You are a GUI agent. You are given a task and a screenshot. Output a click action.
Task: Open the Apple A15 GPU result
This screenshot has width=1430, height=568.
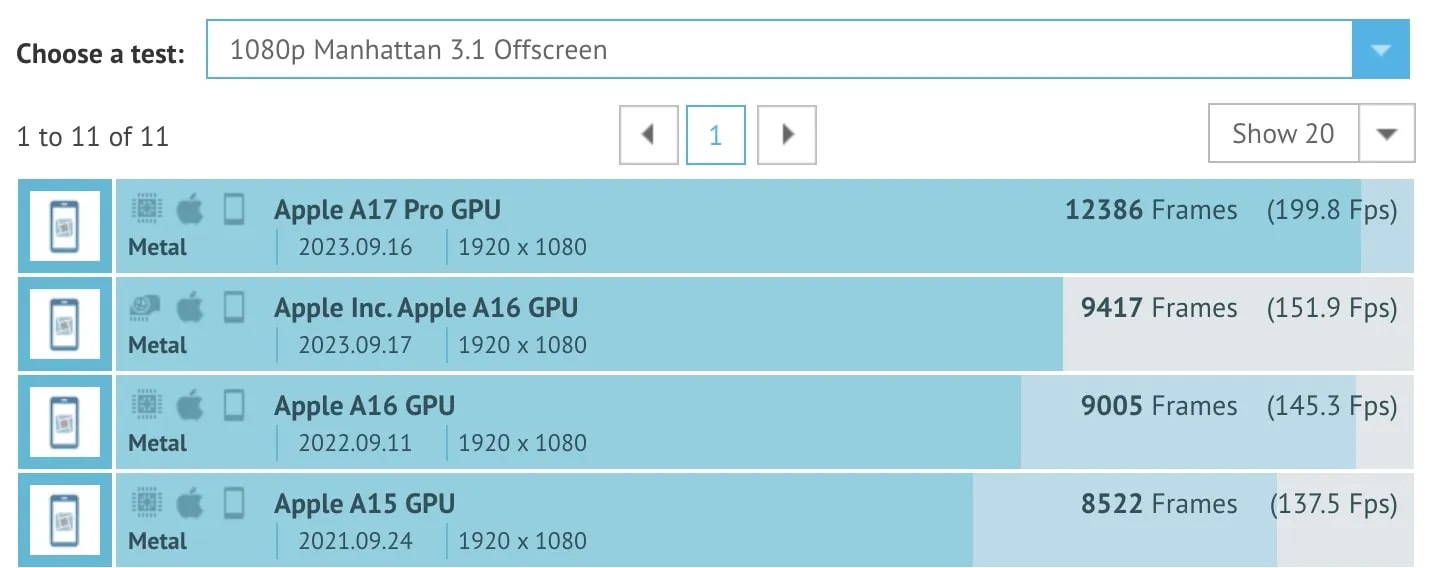pos(365,504)
